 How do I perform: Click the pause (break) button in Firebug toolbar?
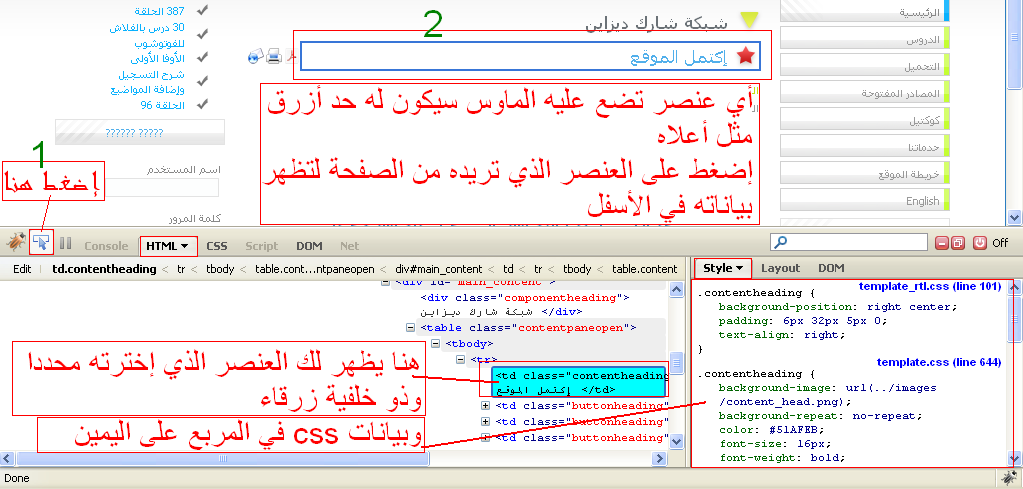[65, 244]
